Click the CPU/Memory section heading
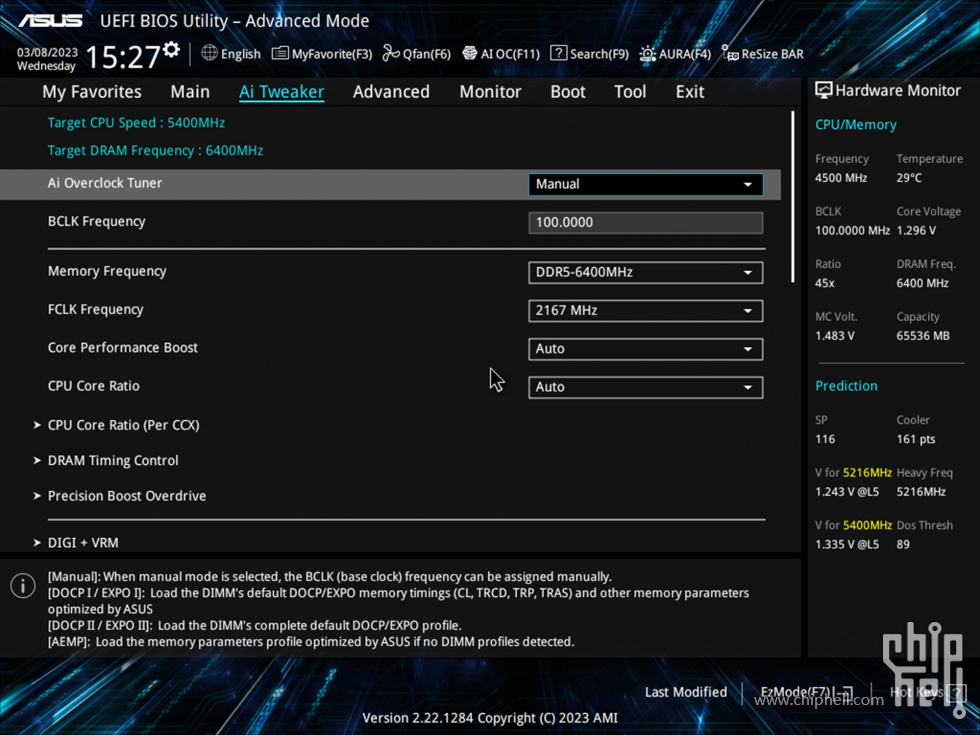The image size is (980, 735). [856, 125]
